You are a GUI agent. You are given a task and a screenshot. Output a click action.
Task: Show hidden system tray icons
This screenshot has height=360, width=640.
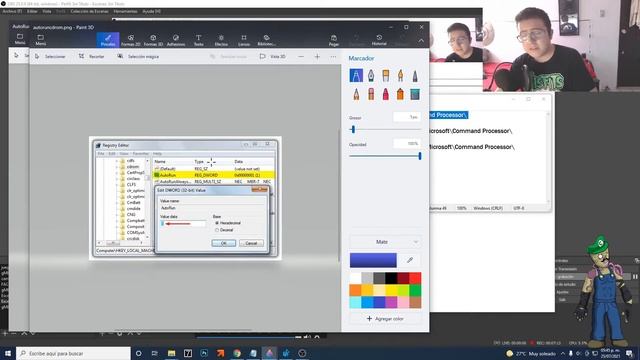pos(563,353)
